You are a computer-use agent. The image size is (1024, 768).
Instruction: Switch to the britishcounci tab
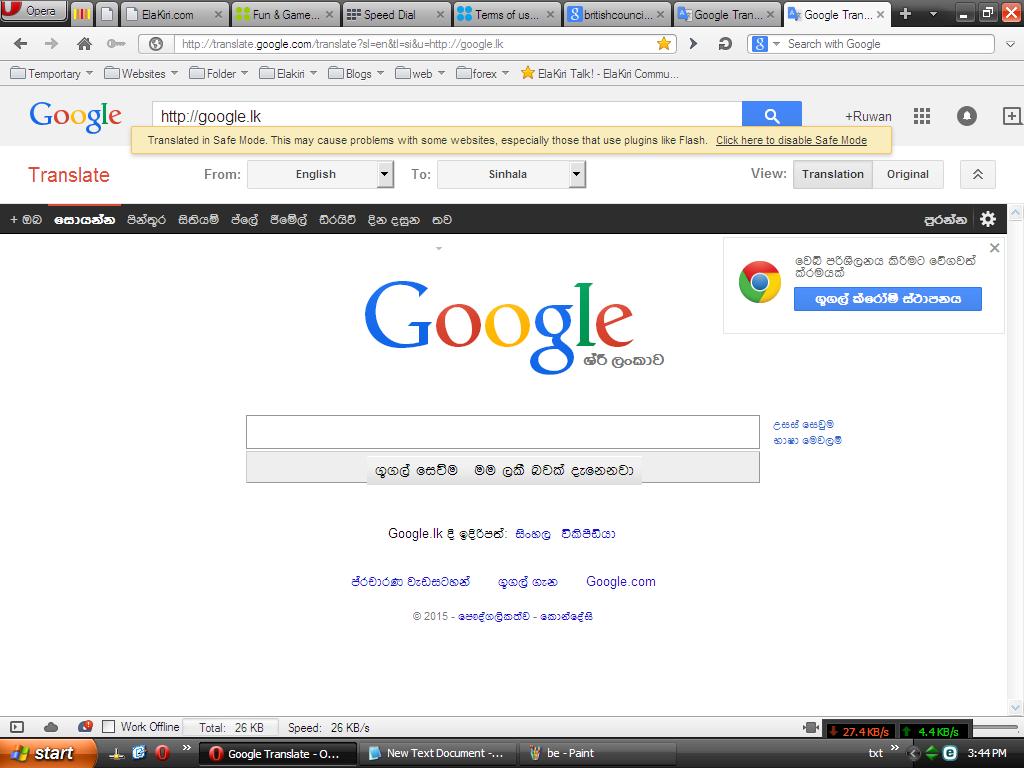click(x=618, y=14)
